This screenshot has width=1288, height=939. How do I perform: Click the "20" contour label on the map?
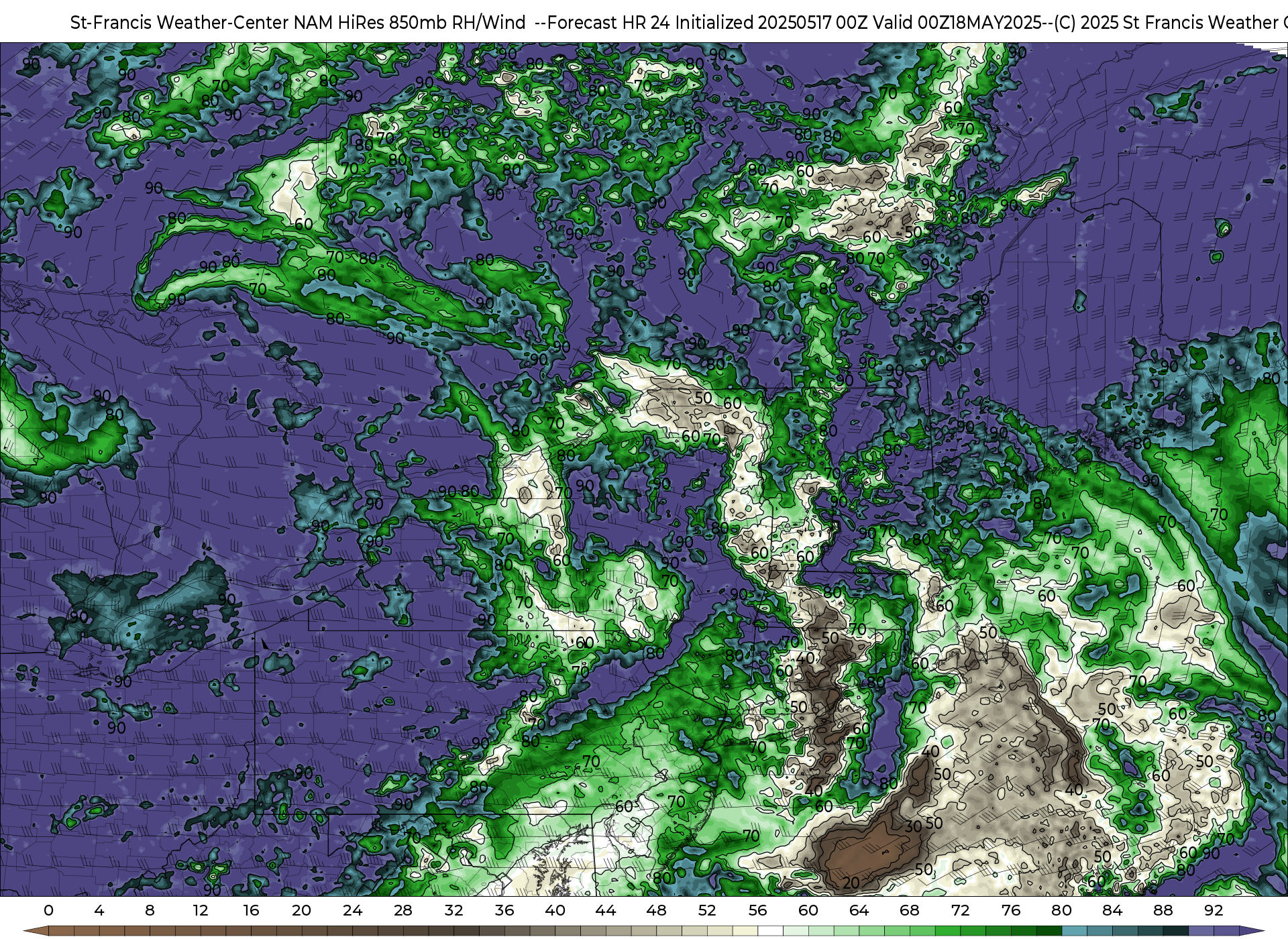[x=851, y=883]
